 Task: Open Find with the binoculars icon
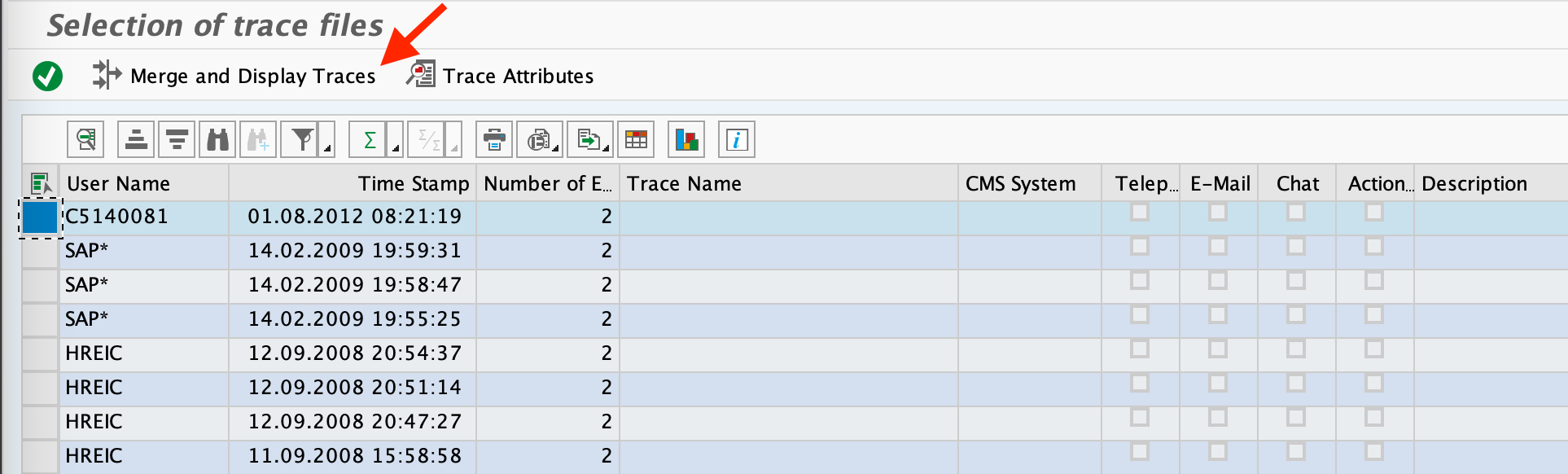pos(217,140)
